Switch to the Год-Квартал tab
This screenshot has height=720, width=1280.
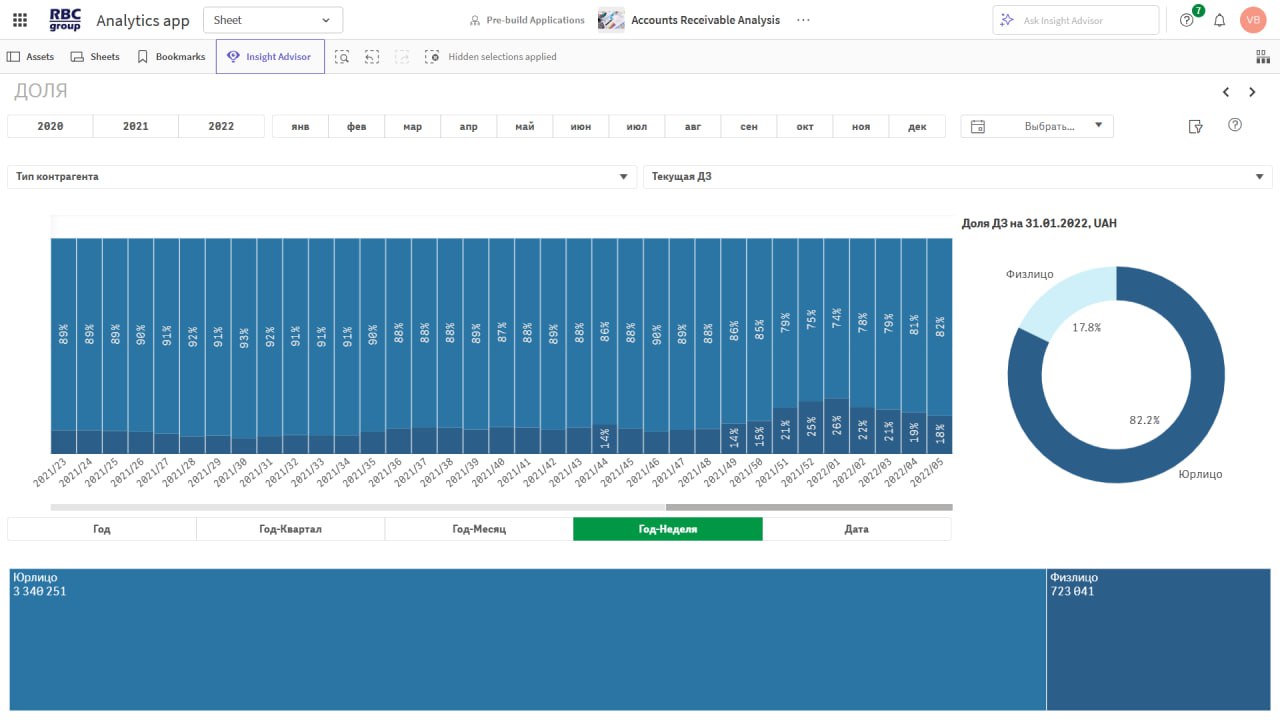290,529
